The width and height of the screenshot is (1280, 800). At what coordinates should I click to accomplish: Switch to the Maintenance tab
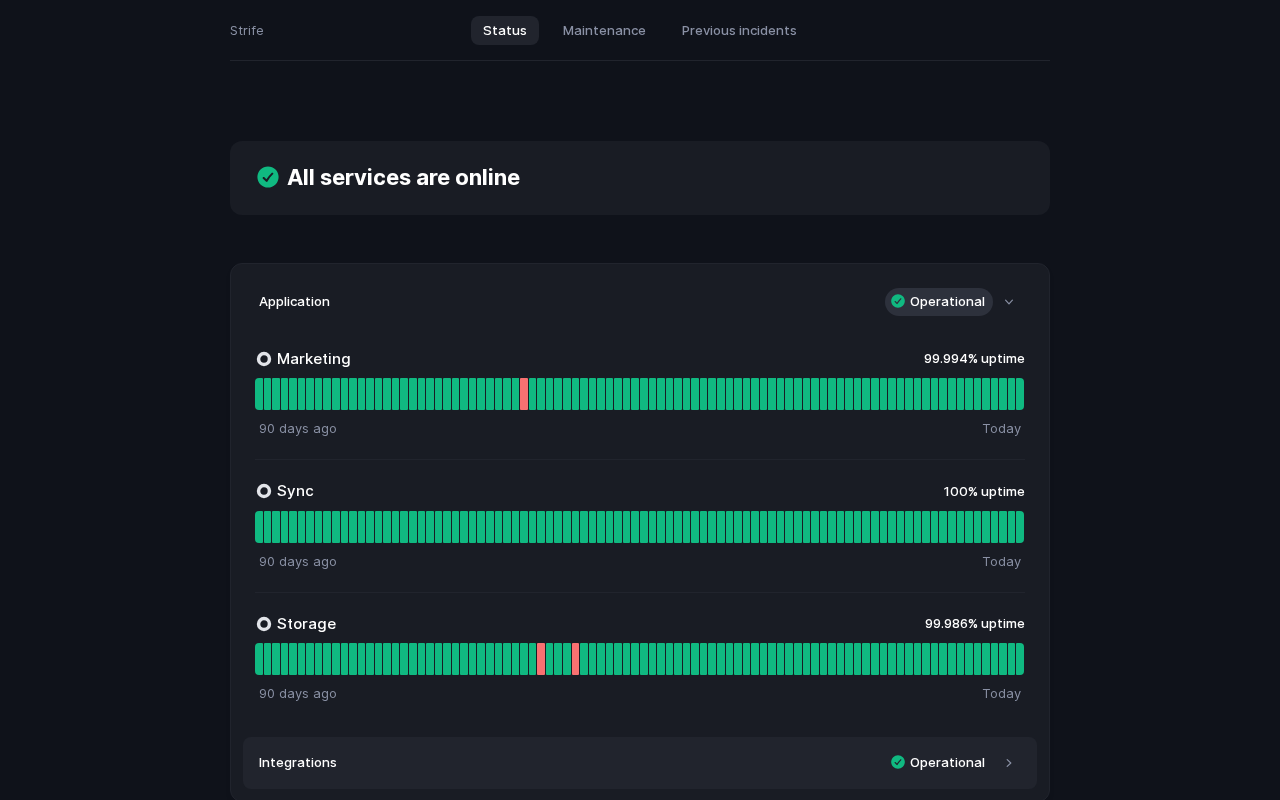point(604,30)
